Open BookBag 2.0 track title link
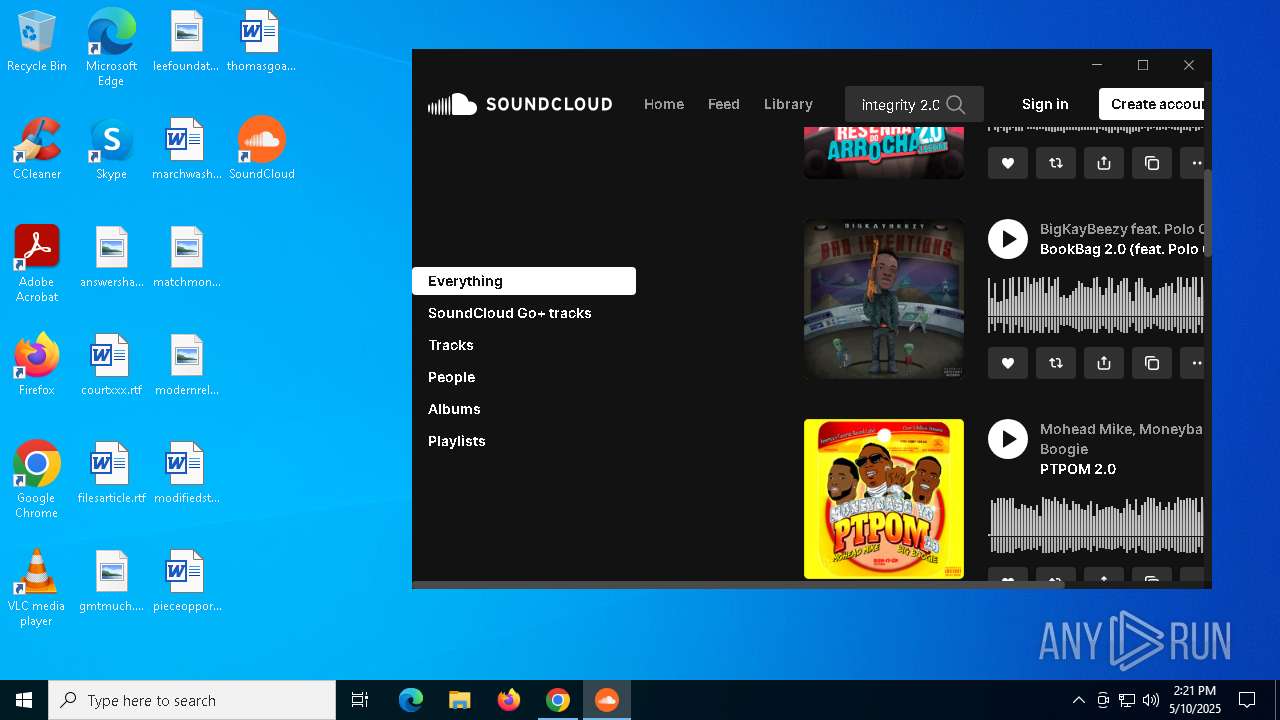 tap(1122, 249)
